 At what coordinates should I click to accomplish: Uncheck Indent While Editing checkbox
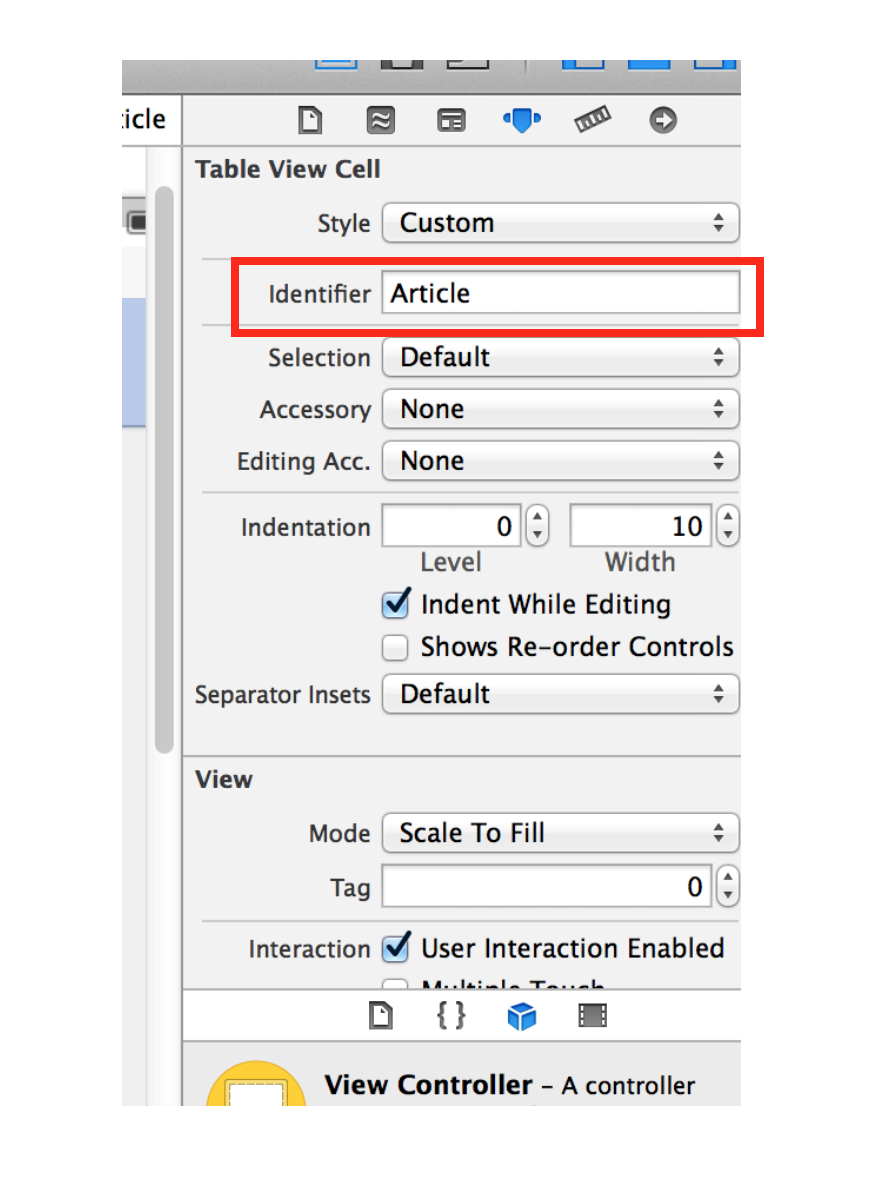click(x=396, y=604)
